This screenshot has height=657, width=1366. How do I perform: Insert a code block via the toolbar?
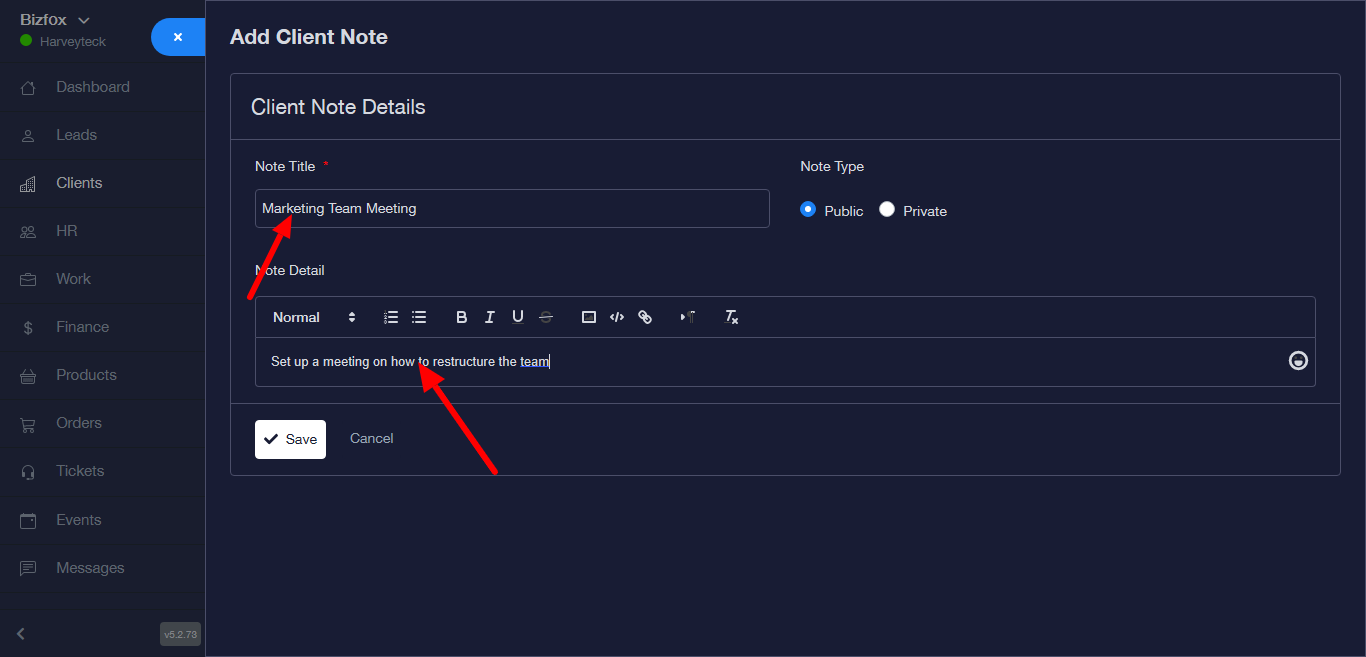click(617, 317)
